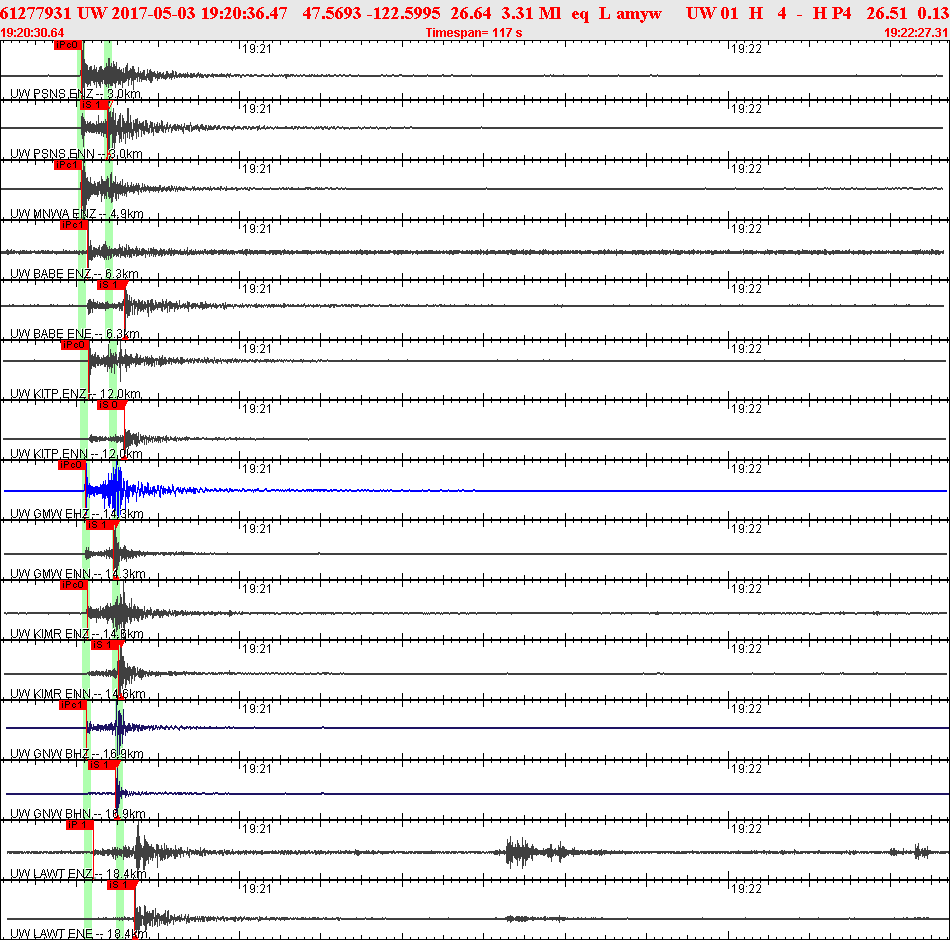Select the iS 0 pick flag on KITP ENN
This screenshot has width=950, height=940.
coord(111,405)
